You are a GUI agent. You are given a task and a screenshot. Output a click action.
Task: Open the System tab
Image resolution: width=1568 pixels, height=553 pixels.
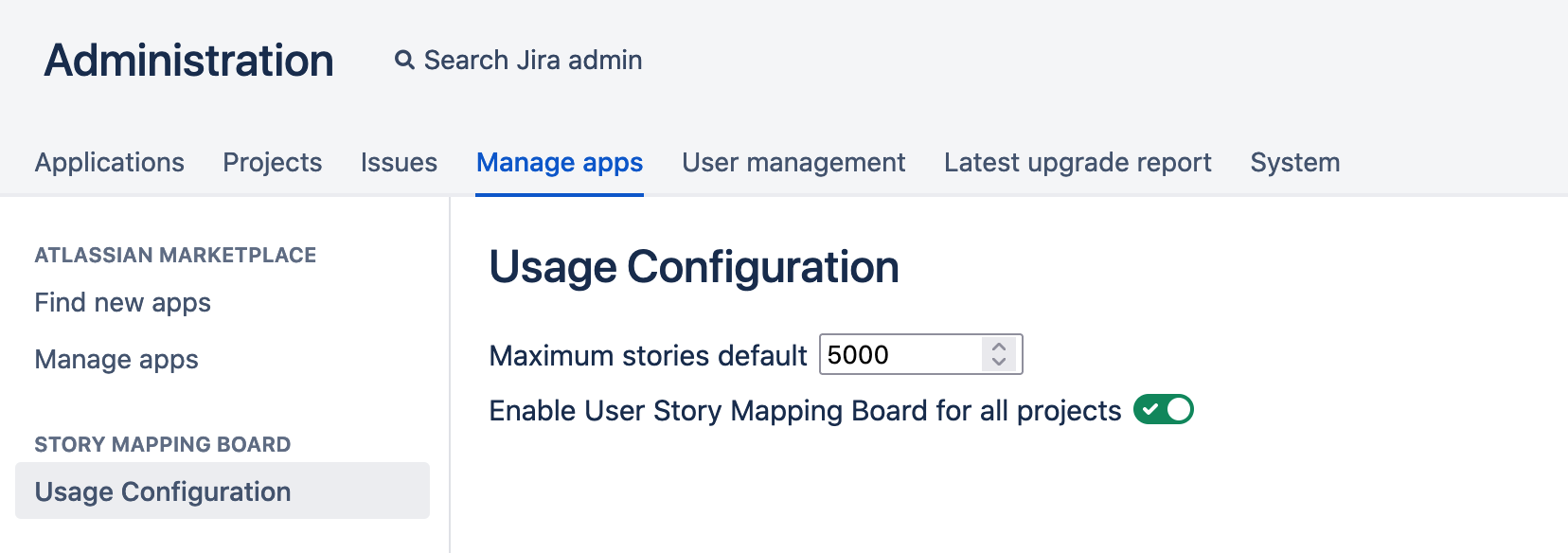[x=1294, y=163]
